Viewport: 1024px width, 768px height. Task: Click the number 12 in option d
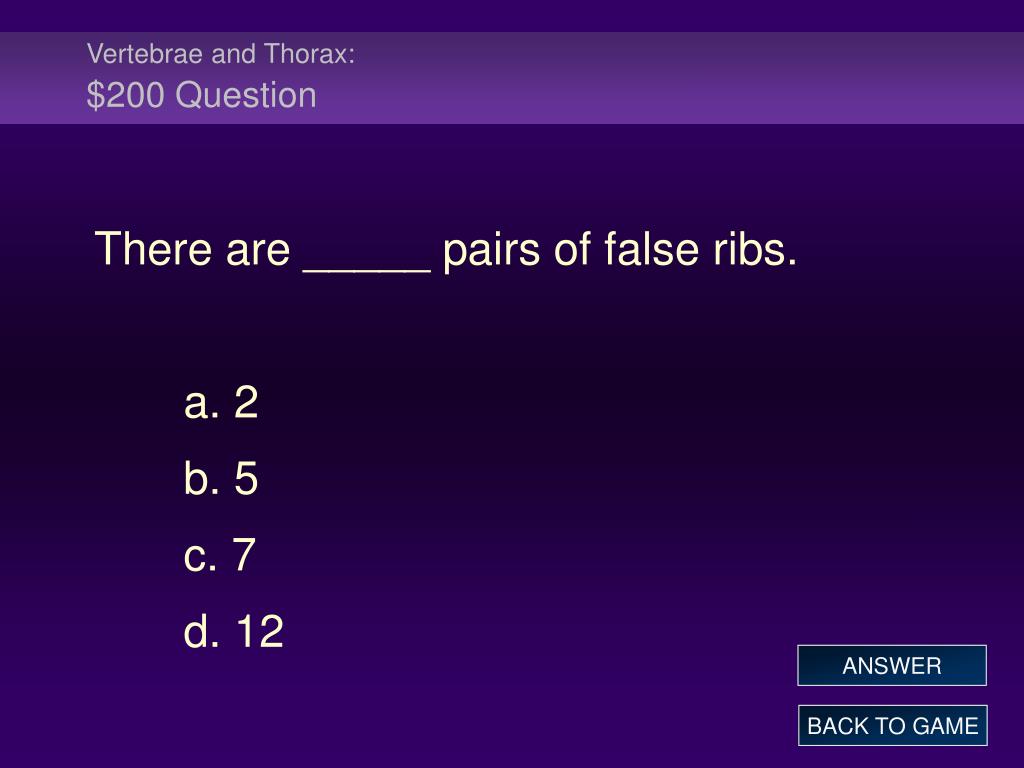[260, 632]
